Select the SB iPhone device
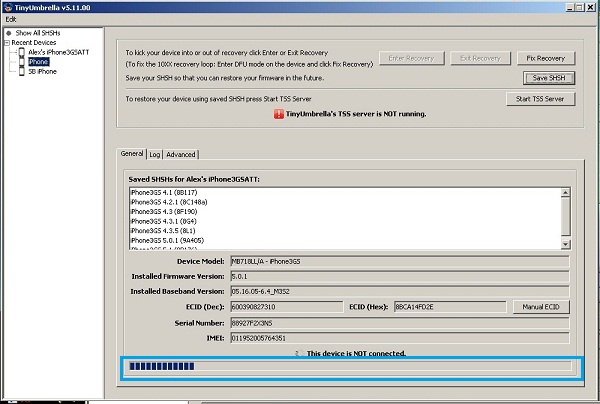600x404 pixels. [42, 72]
